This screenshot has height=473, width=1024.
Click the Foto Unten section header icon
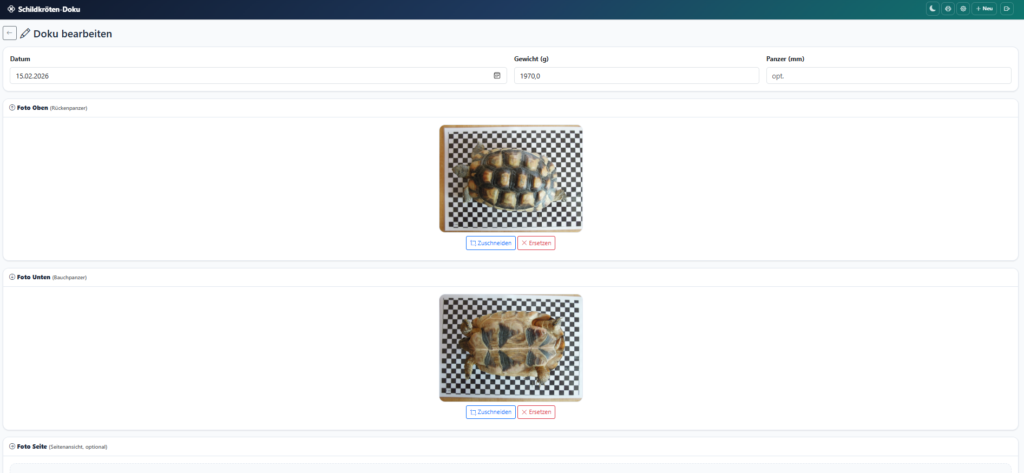coord(12,277)
